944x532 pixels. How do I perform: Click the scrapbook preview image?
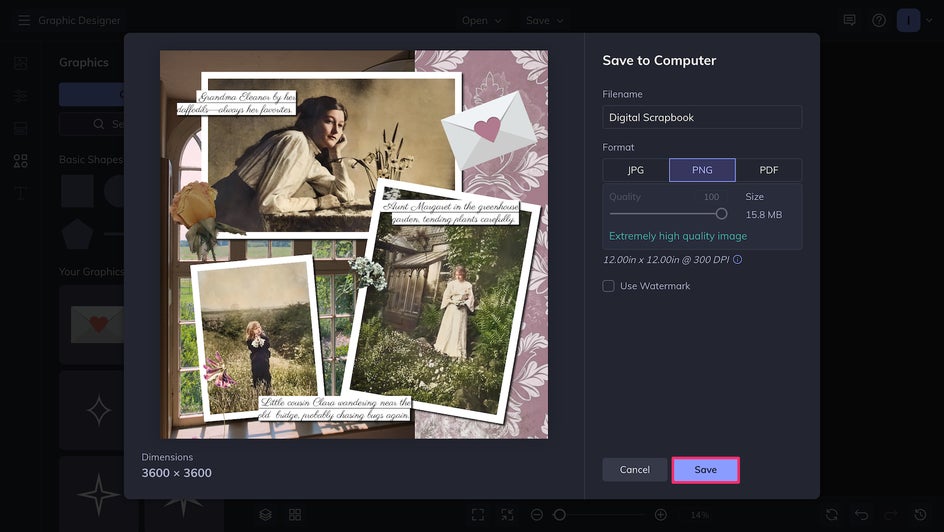point(354,244)
